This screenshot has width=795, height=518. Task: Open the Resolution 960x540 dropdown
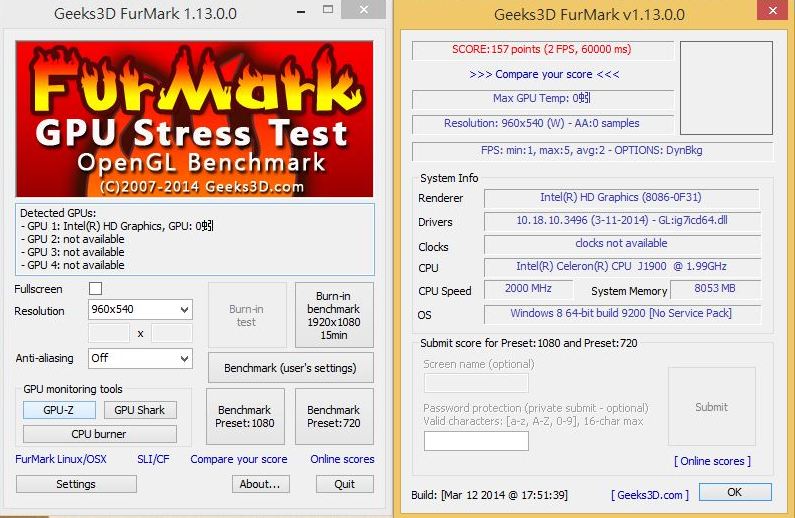(140, 309)
